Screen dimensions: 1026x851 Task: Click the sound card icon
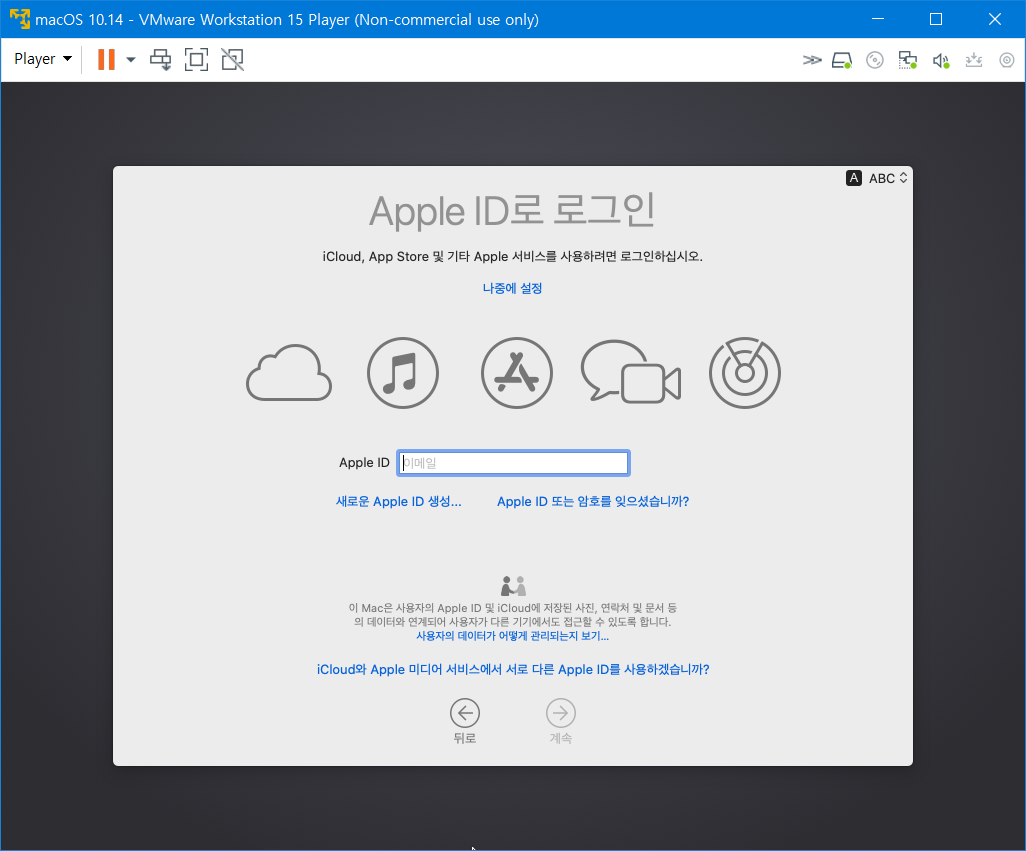pyautogui.click(x=941, y=61)
